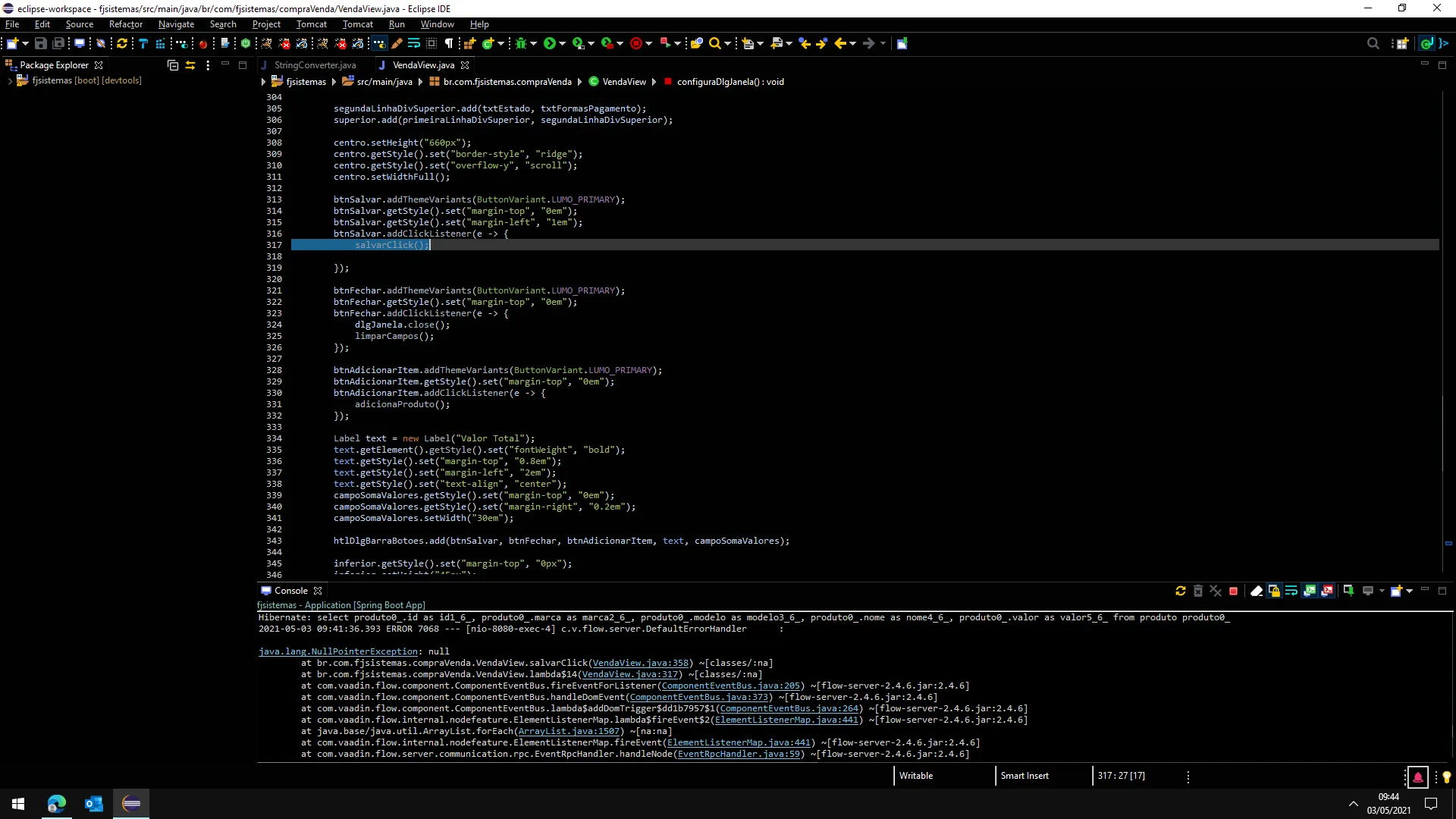Click line number 334 in the gutter
This screenshot has width=1456, height=819.
(x=274, y=438)
